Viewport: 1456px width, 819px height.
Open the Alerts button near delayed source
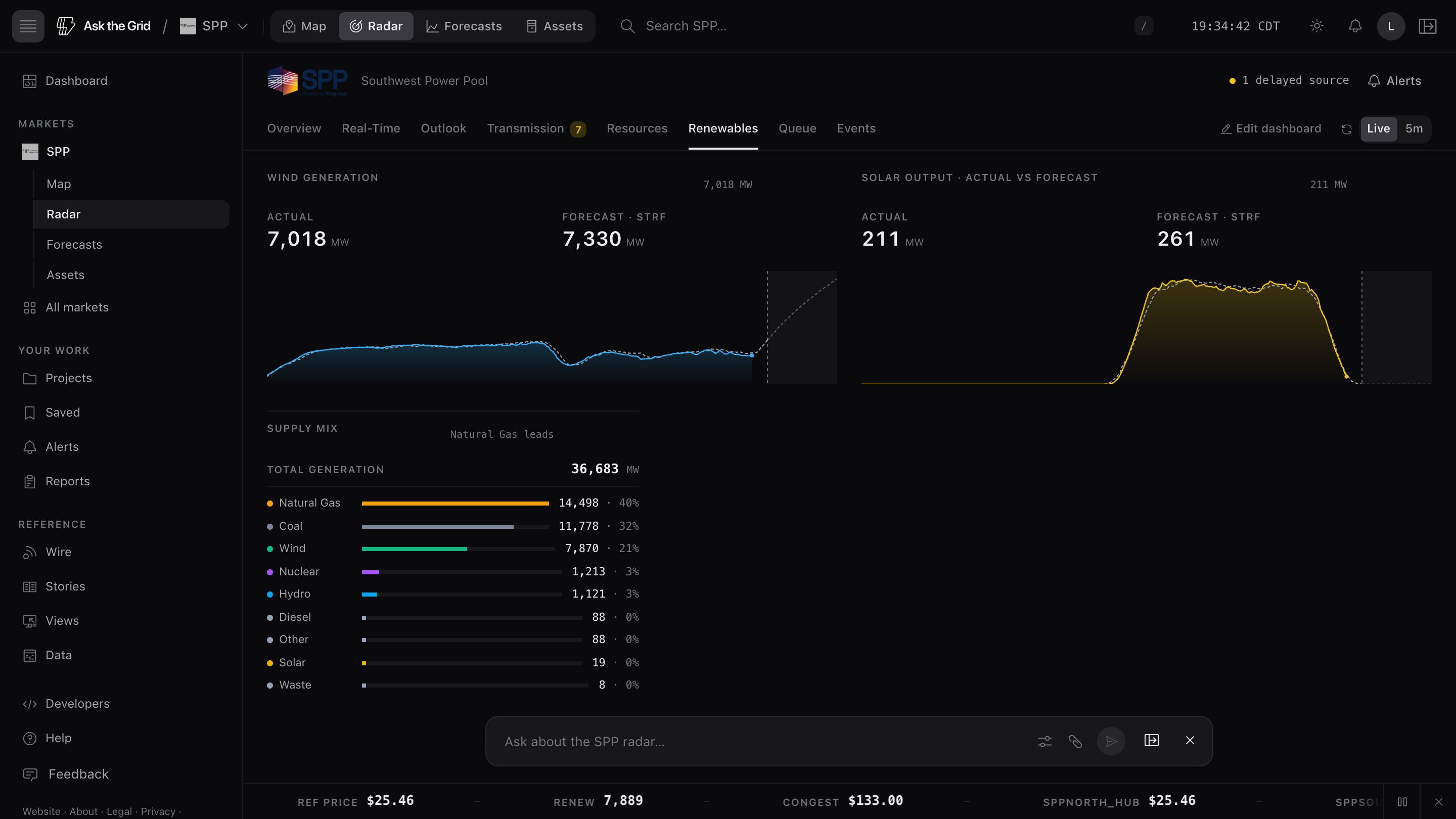[1394, 81]
